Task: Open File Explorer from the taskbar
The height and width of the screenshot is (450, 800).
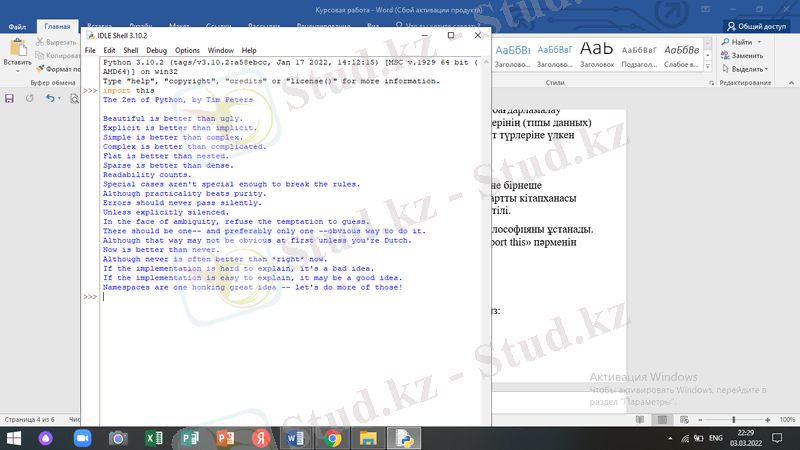Action: [368, 438]
